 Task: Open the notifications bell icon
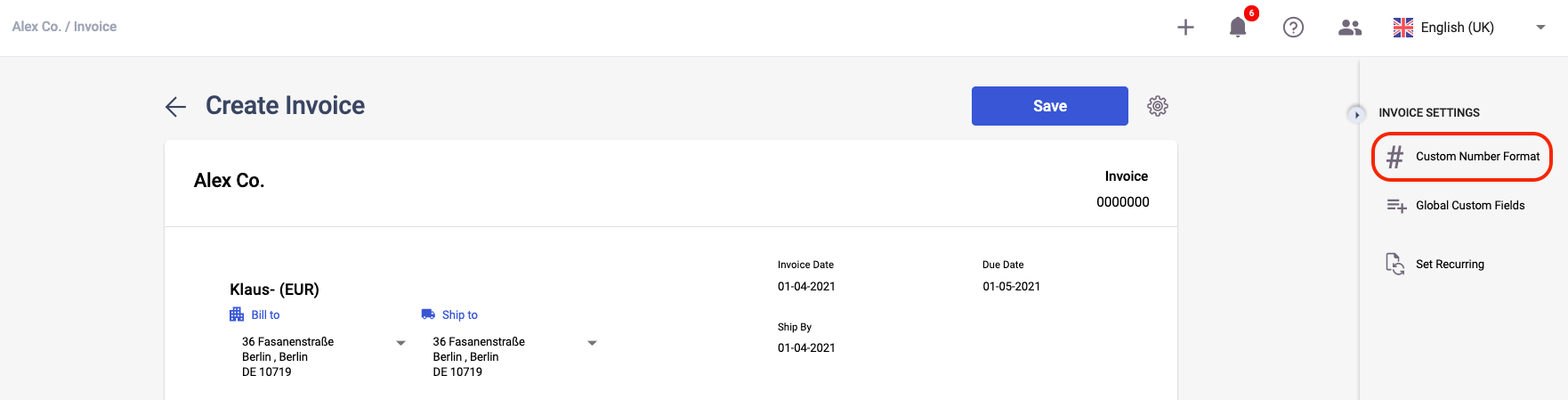[1238, 27]
